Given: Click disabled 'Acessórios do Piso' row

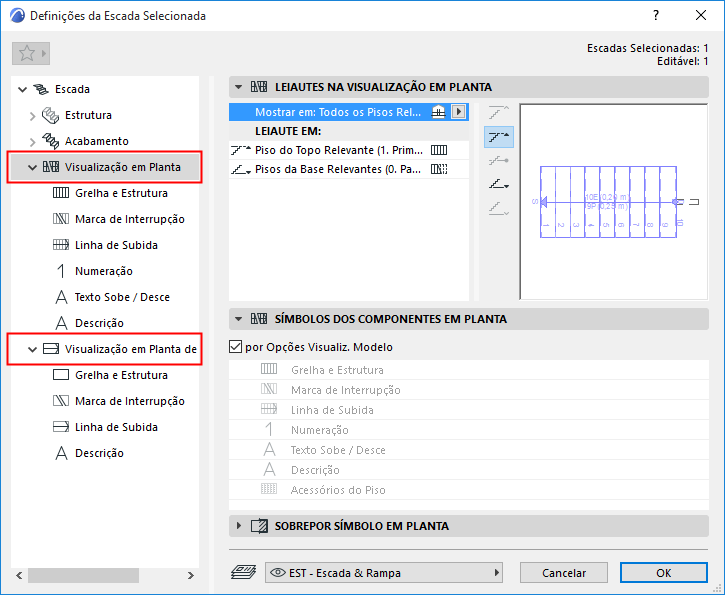Looking at the screenshot, I should click(x=468, y=490).
